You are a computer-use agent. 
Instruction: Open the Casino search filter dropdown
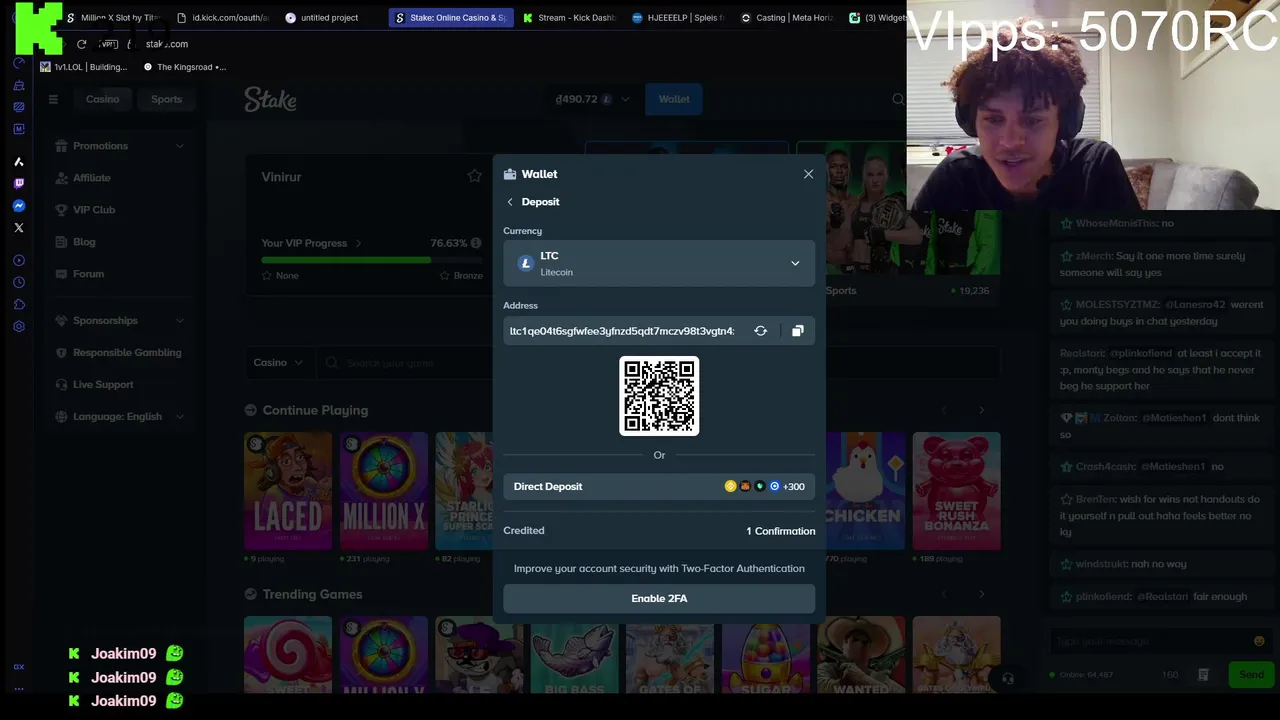(x=278, y=363)
